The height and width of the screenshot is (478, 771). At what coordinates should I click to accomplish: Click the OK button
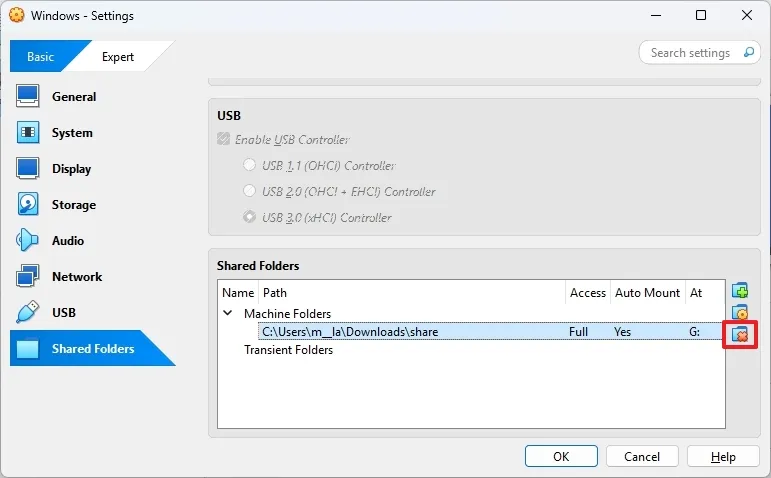561,456
